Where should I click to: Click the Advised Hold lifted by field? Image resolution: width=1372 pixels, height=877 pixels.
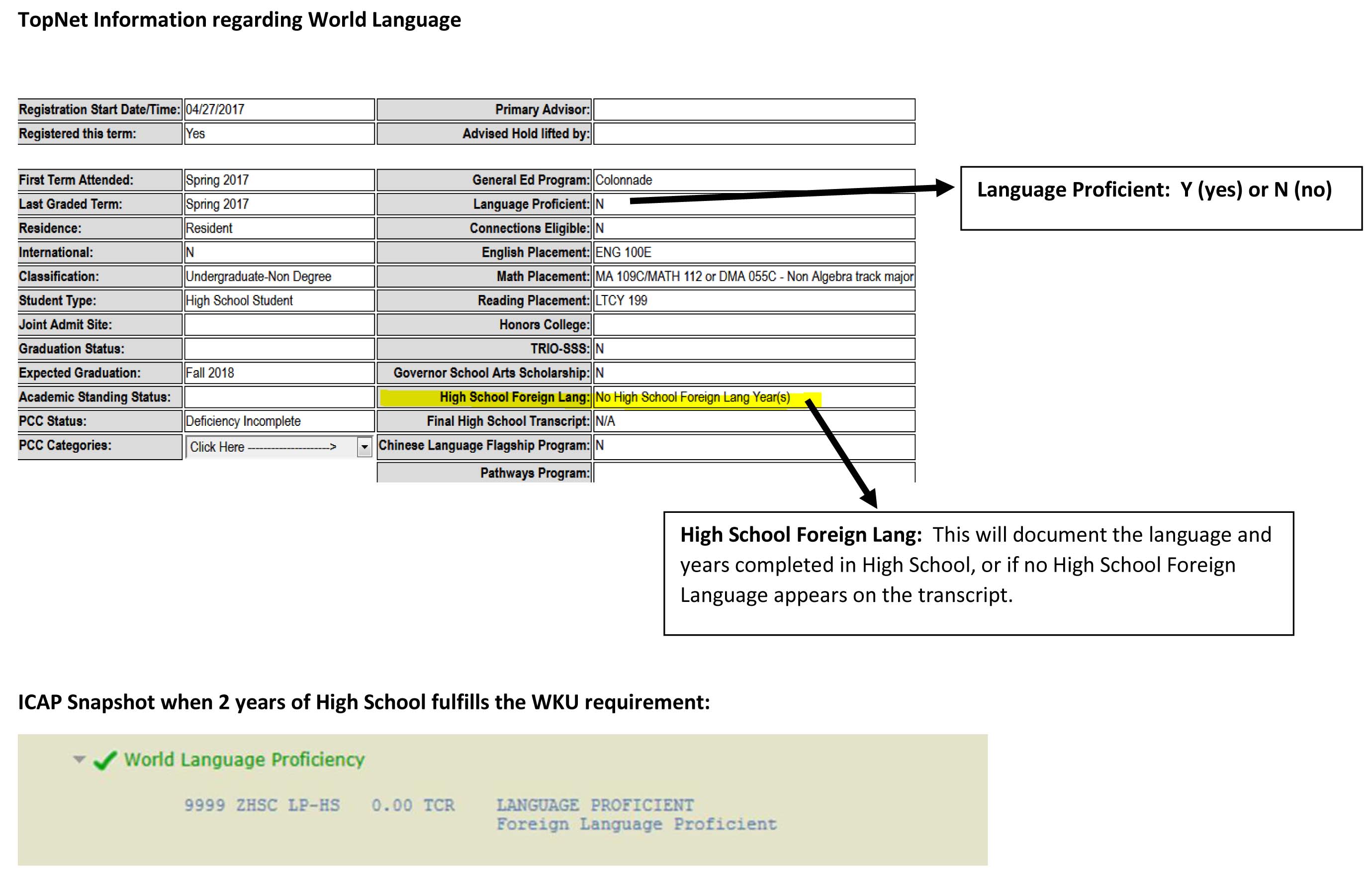pyautogui.click(x=752, y=134)
